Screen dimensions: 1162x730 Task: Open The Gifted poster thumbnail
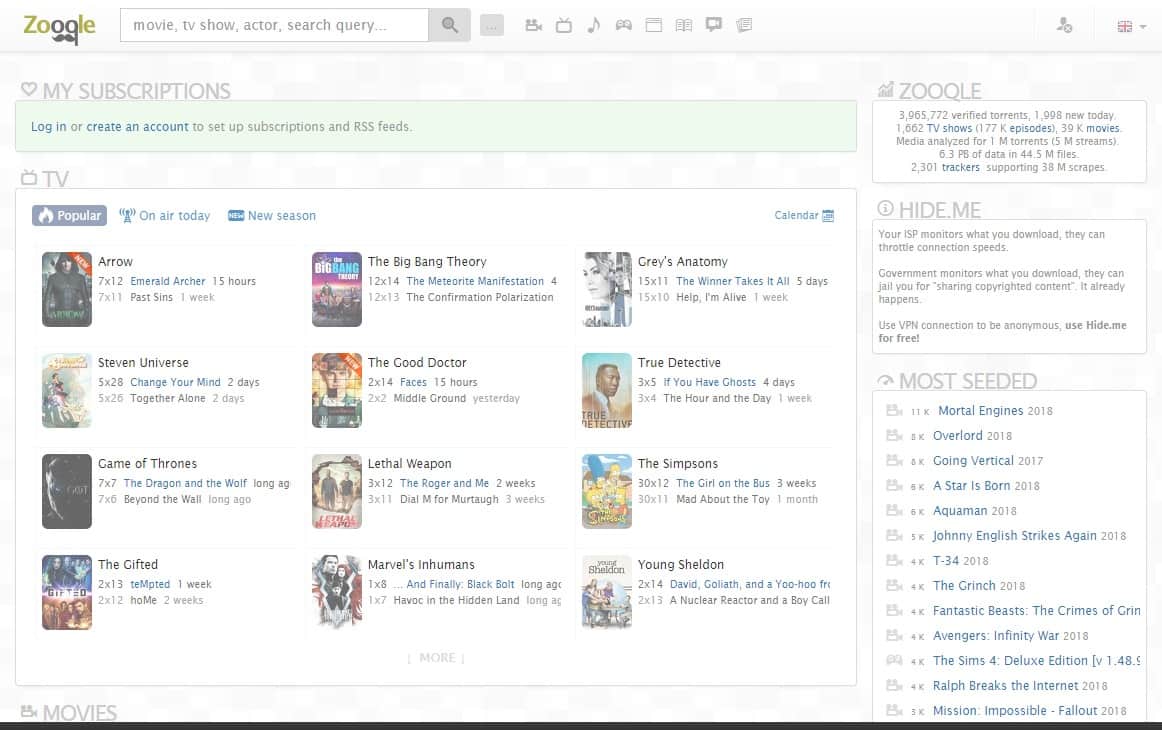67,592
